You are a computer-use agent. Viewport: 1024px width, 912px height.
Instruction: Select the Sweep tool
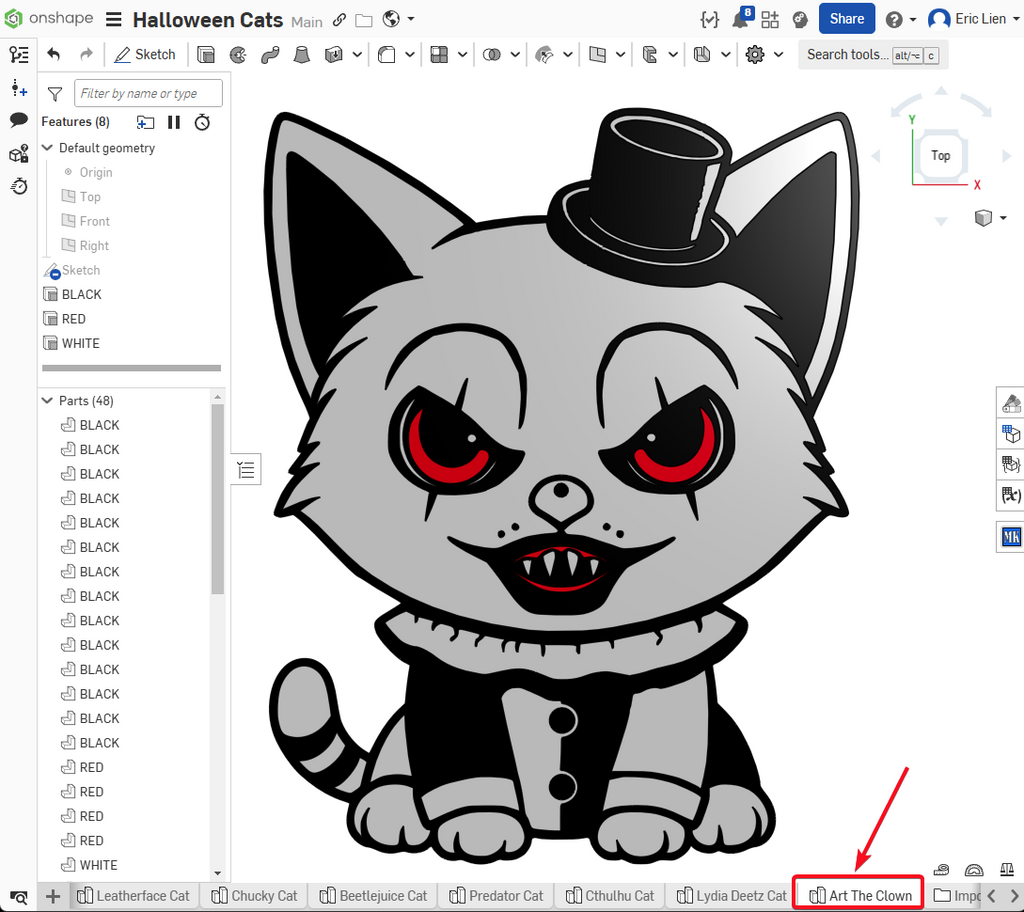pyautogui.click(x=270, y=54)
